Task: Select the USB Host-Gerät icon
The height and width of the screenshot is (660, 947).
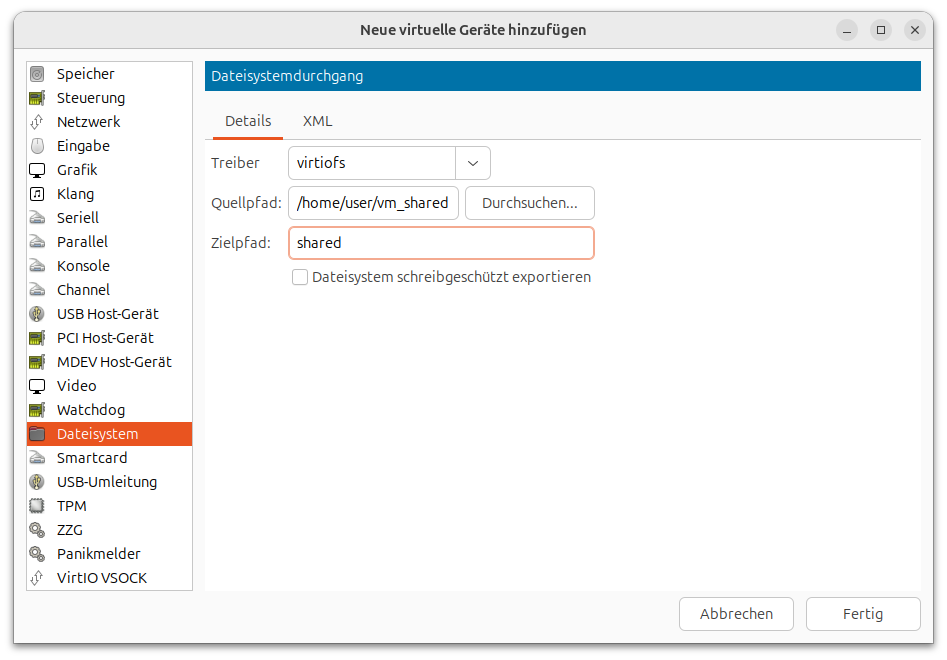Action: [37, 314]
